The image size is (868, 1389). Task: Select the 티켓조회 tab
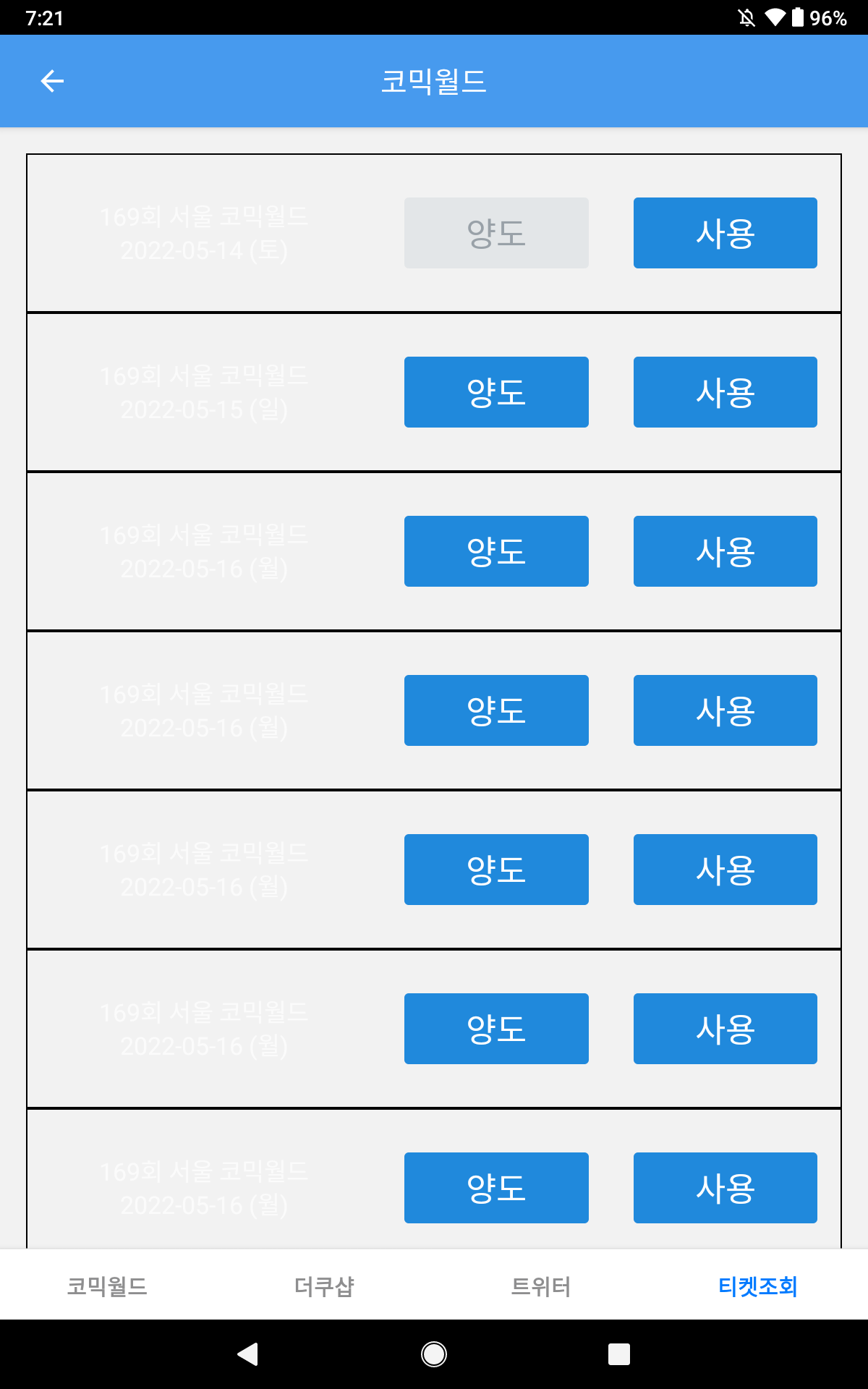(x=757, y=1286)
